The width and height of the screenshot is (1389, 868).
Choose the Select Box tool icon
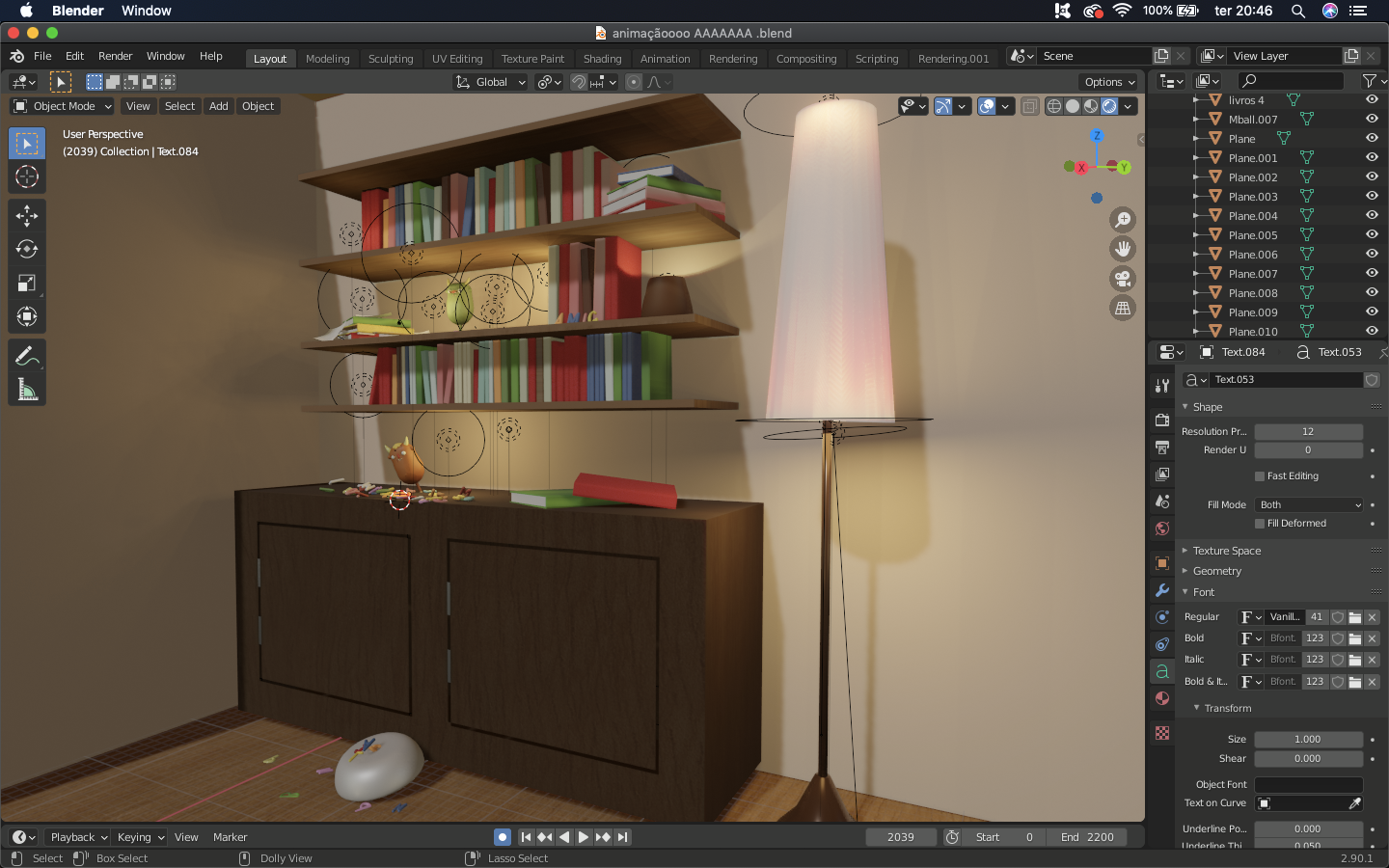[x=27, y=143]
